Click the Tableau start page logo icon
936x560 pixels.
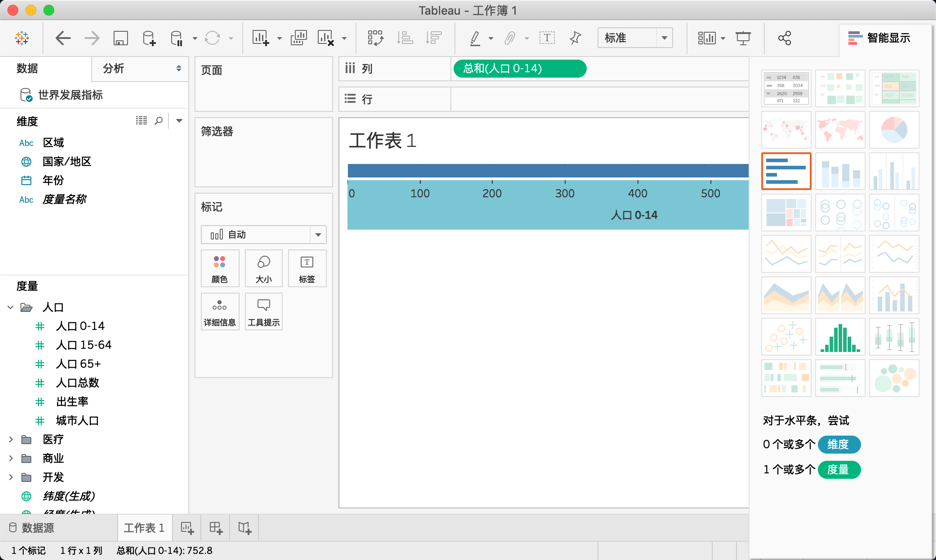22,38
